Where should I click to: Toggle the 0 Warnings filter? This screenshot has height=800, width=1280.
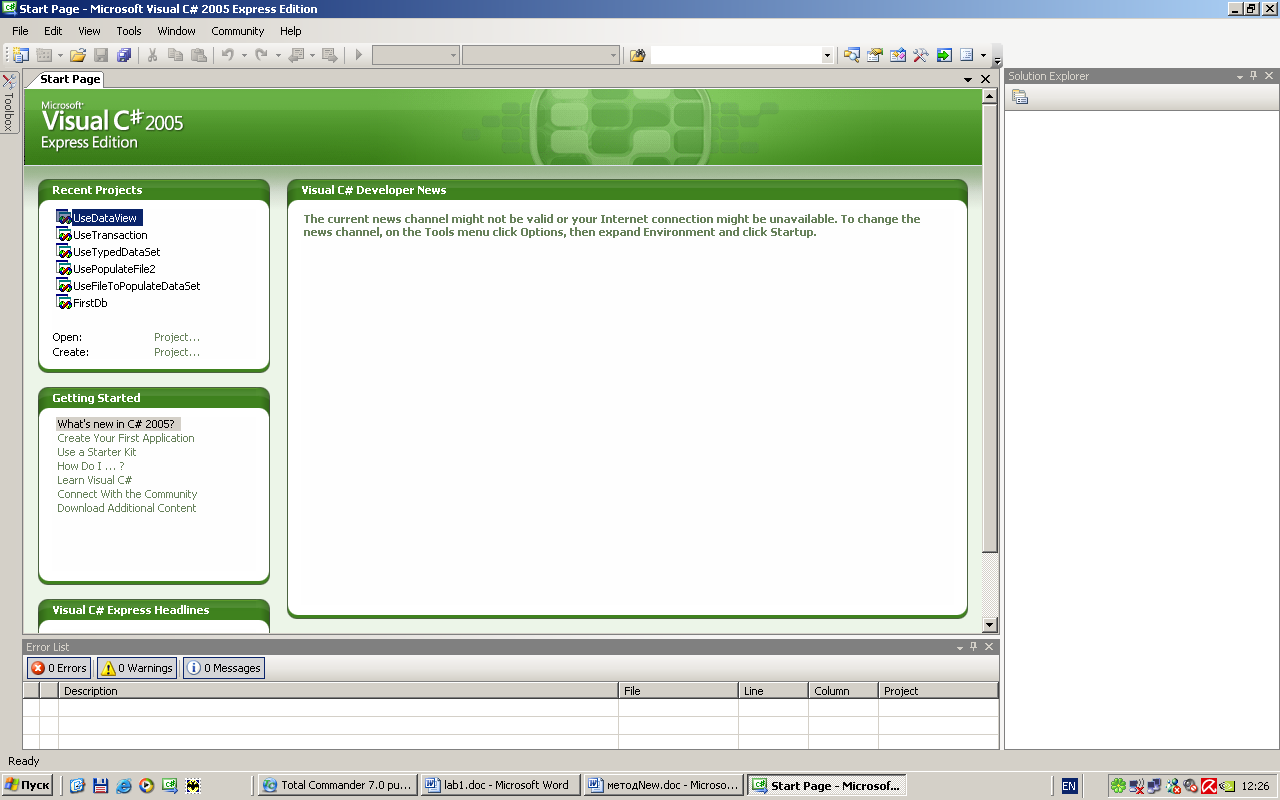pos(137,668)
